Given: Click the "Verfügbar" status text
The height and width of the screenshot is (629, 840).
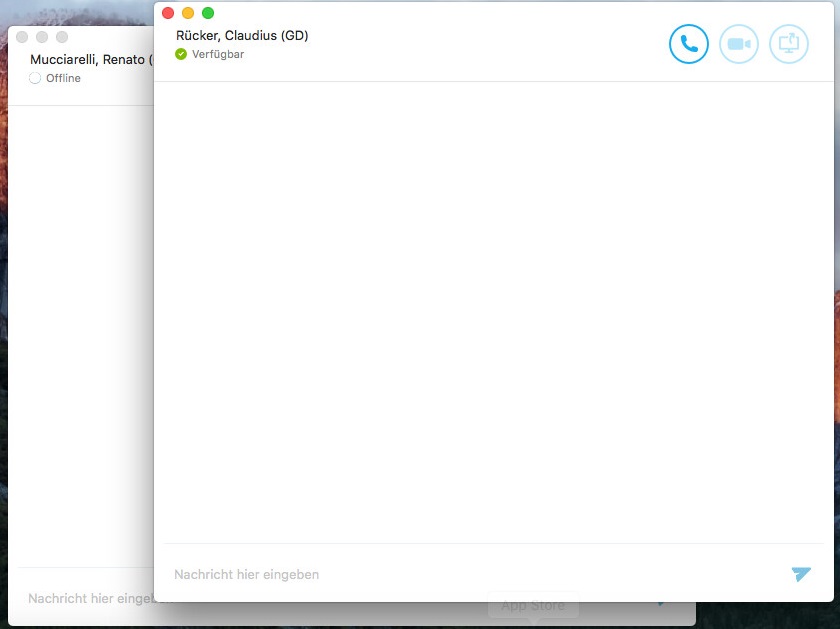Looking at the screenshot, I should tap(218, 54).
